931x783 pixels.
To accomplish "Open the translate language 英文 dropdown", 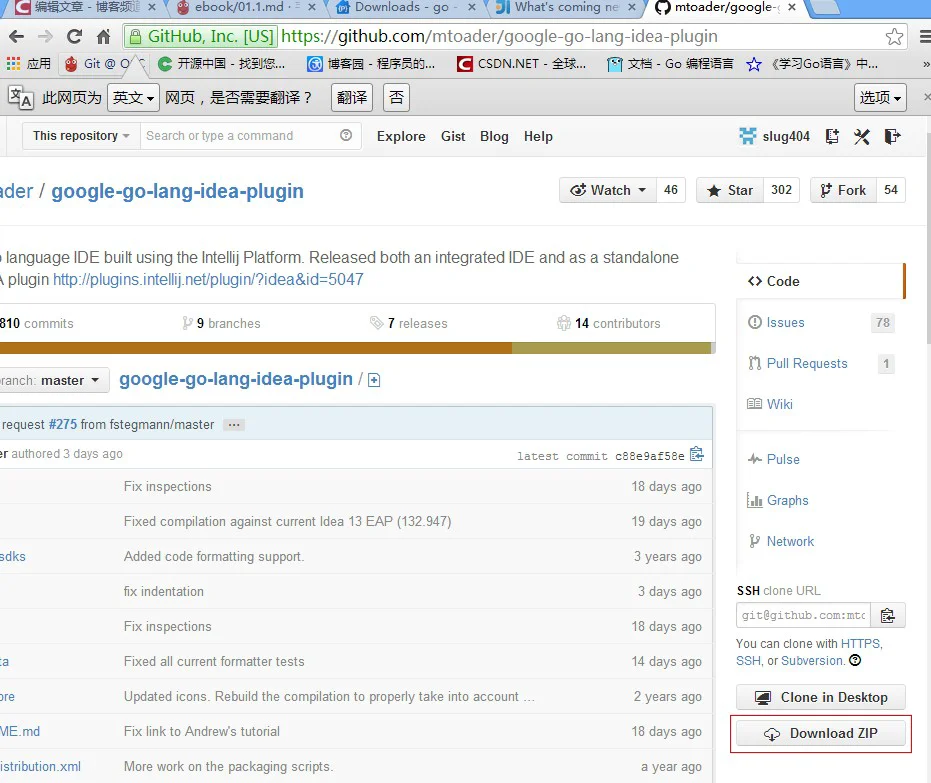I will point(133,97).
